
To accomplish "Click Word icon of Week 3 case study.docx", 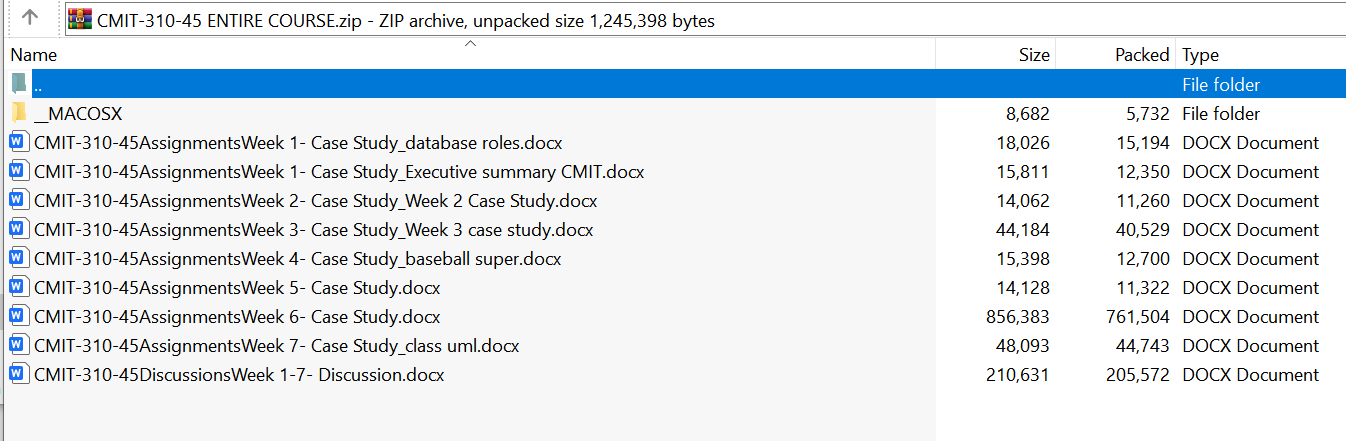I will coord(19,229).
